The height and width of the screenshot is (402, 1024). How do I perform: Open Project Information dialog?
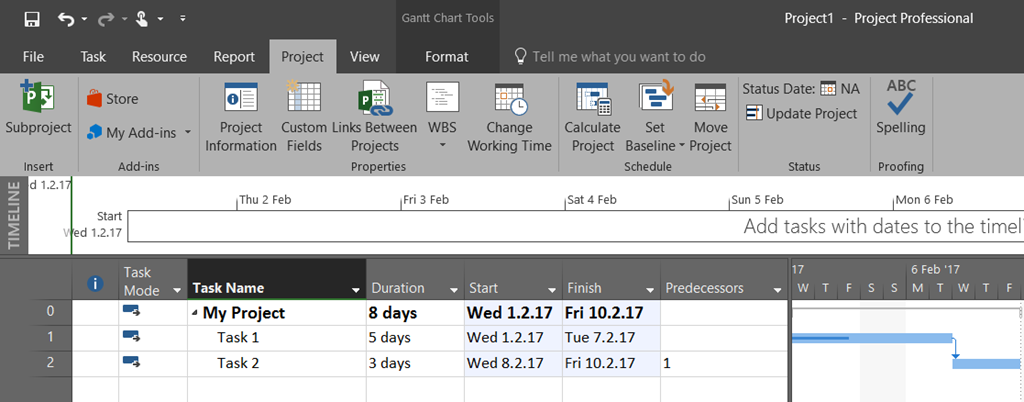tap(241, 100)
